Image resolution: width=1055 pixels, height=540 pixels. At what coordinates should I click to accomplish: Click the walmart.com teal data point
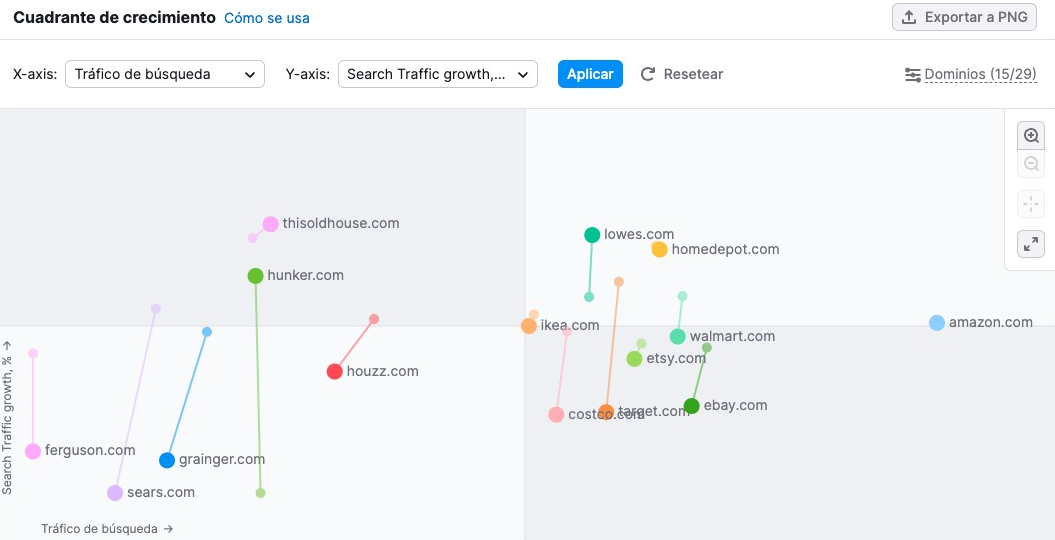[678, 337]
